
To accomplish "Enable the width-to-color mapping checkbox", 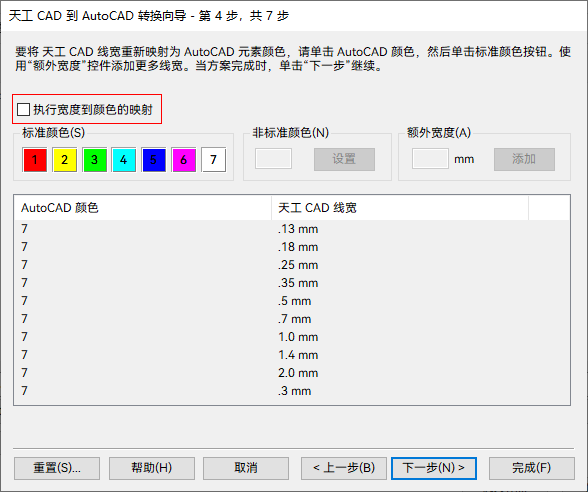I will (x=24, y=110).
